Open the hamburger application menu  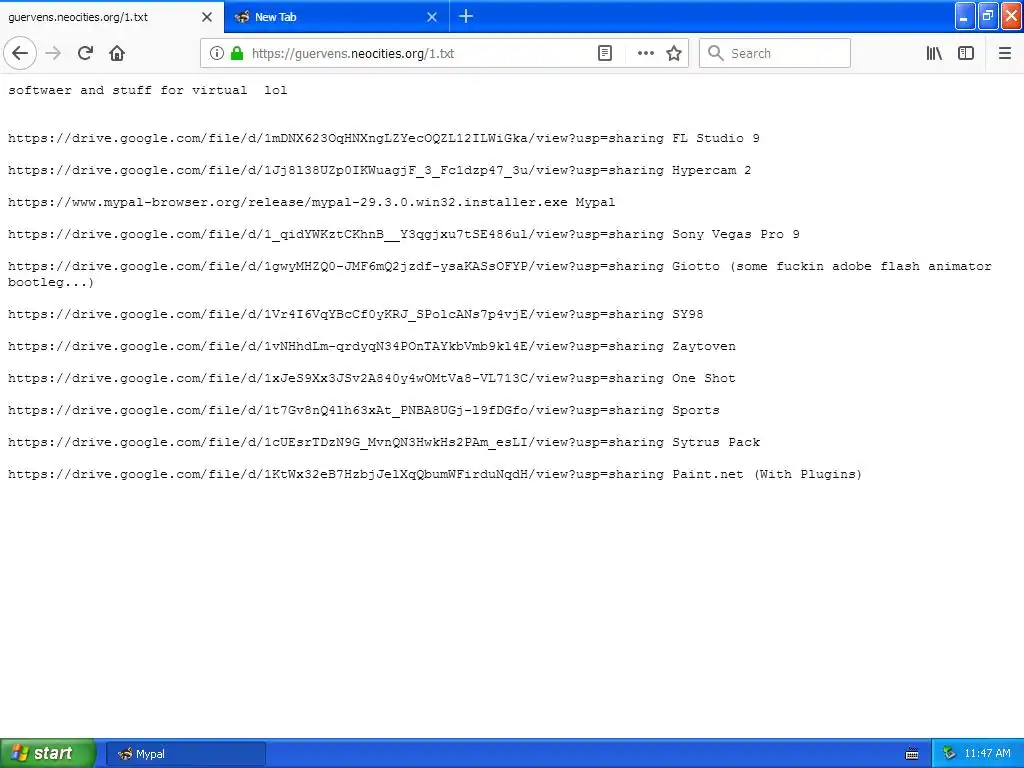pos(1004,53)
